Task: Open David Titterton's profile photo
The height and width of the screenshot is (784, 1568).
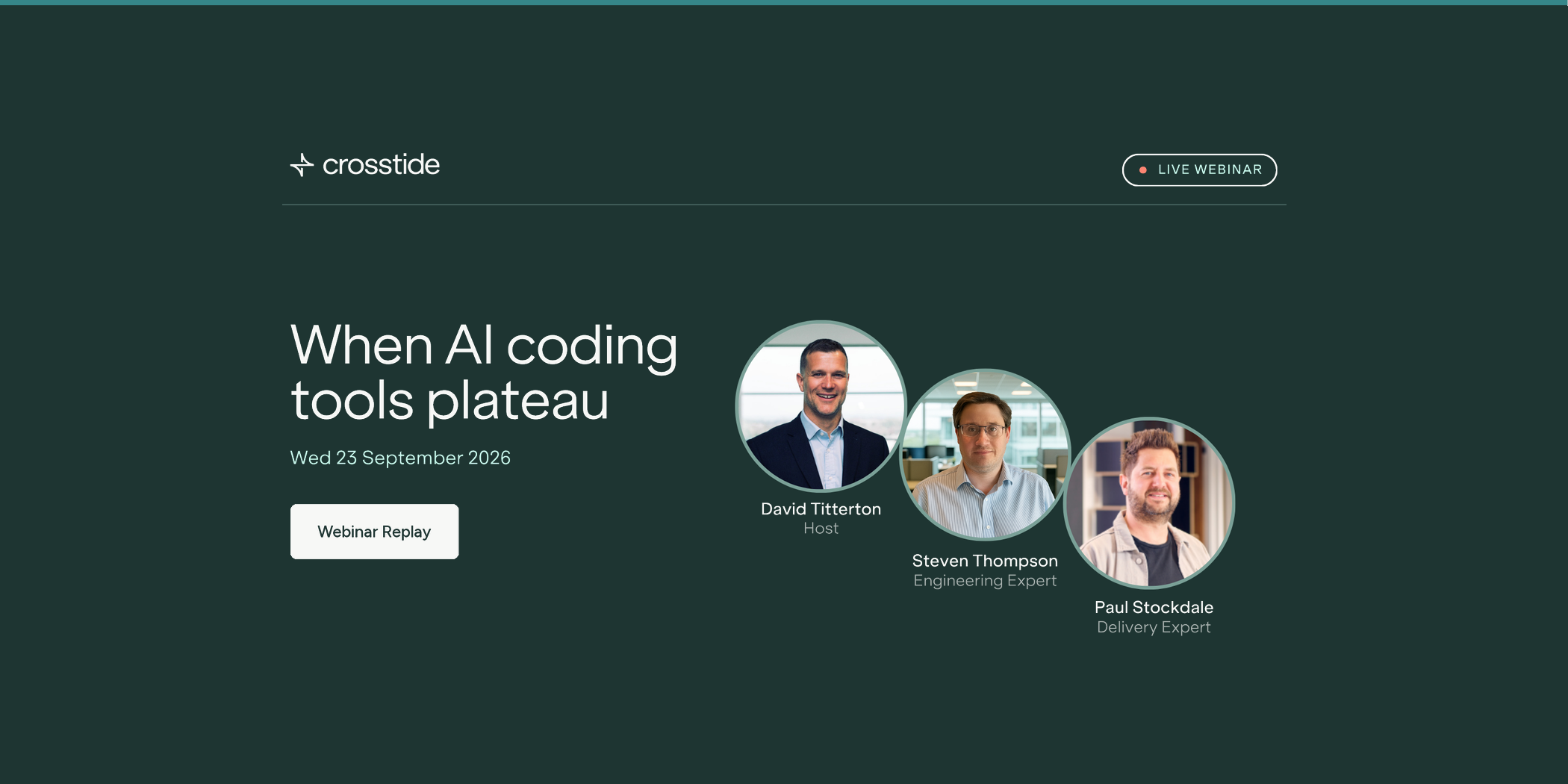Action: [x=821, y=406]
